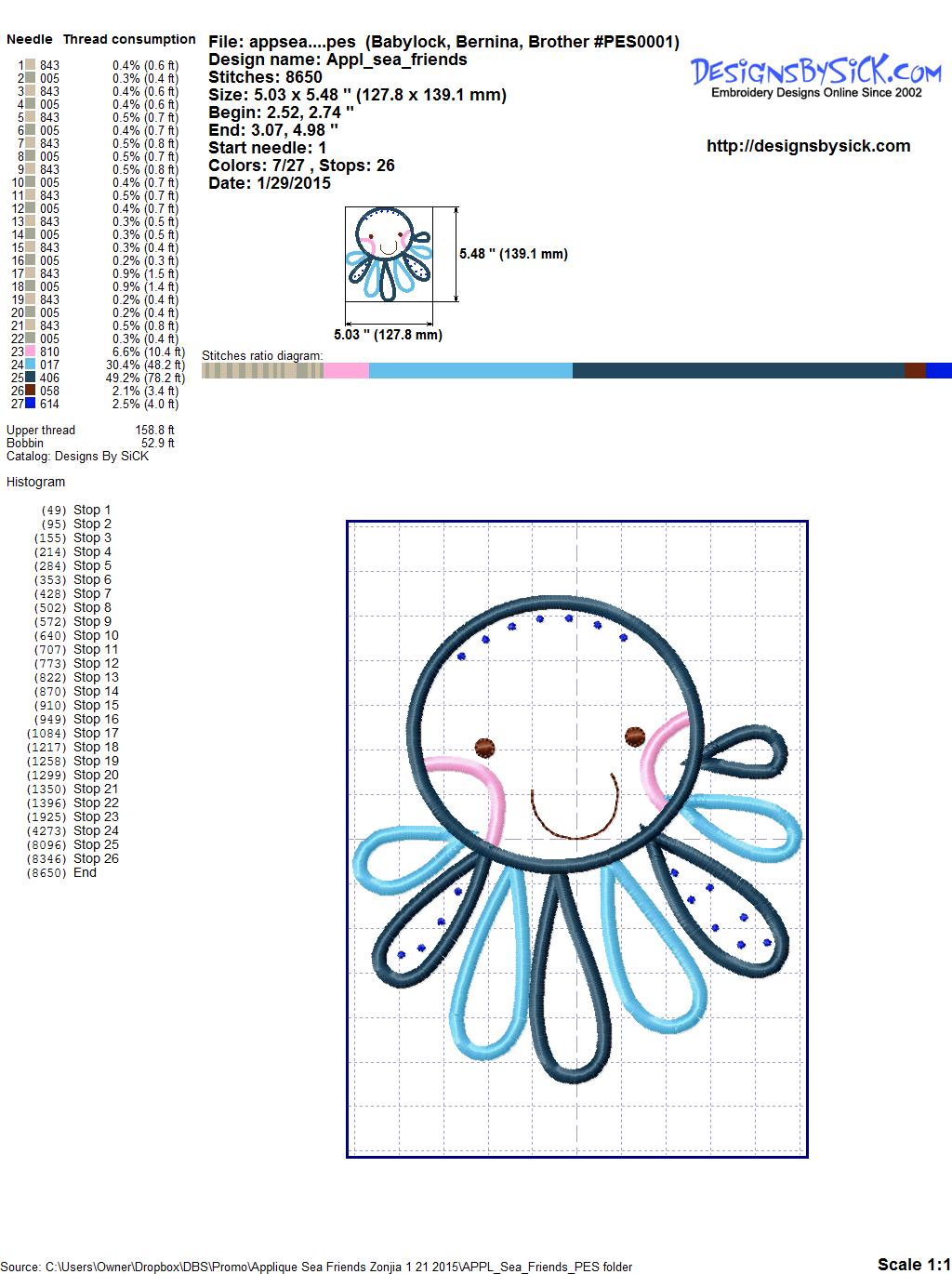This screenshot has width=952, height=1274.
Task: Select the blue 614 thread swatch
Action: point(31,404)
